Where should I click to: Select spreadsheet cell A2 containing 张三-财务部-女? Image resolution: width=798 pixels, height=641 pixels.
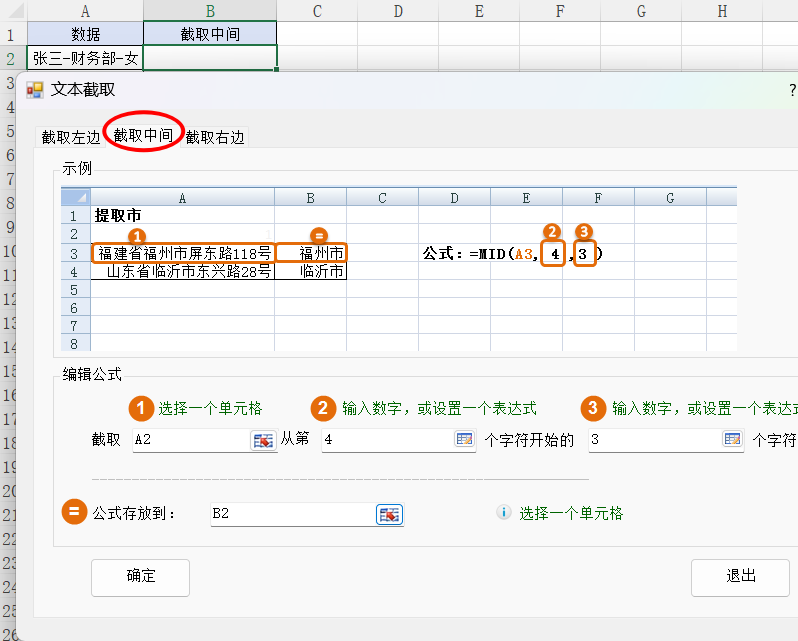tap(85, 58)
